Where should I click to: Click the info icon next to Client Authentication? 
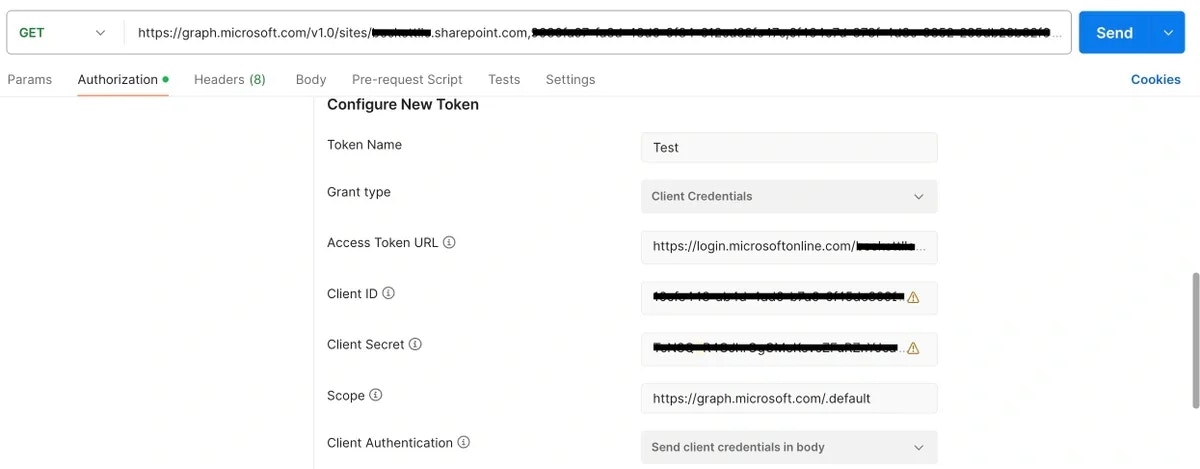[x=463, y=443]
